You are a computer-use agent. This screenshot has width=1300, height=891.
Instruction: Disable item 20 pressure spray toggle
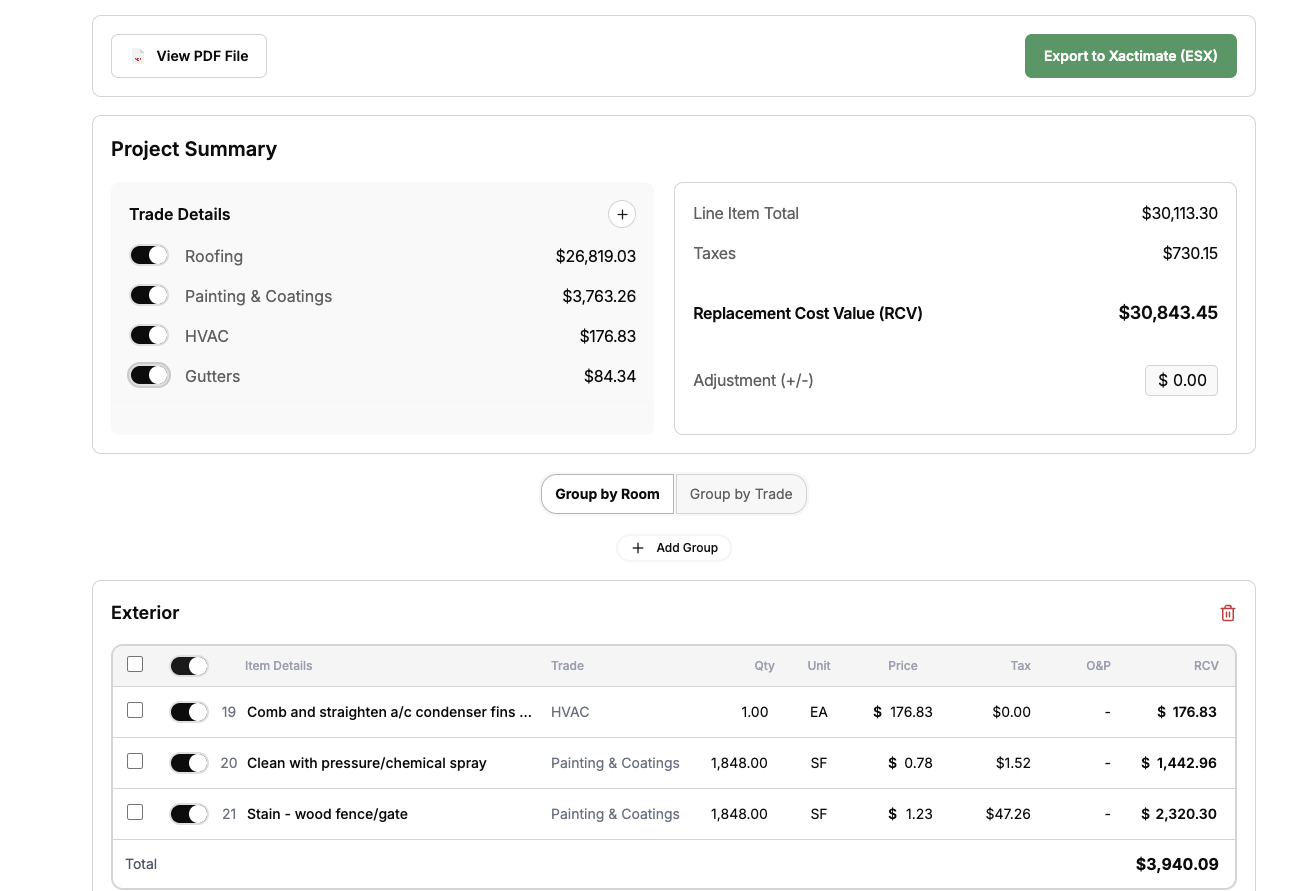tap(189, 763)
